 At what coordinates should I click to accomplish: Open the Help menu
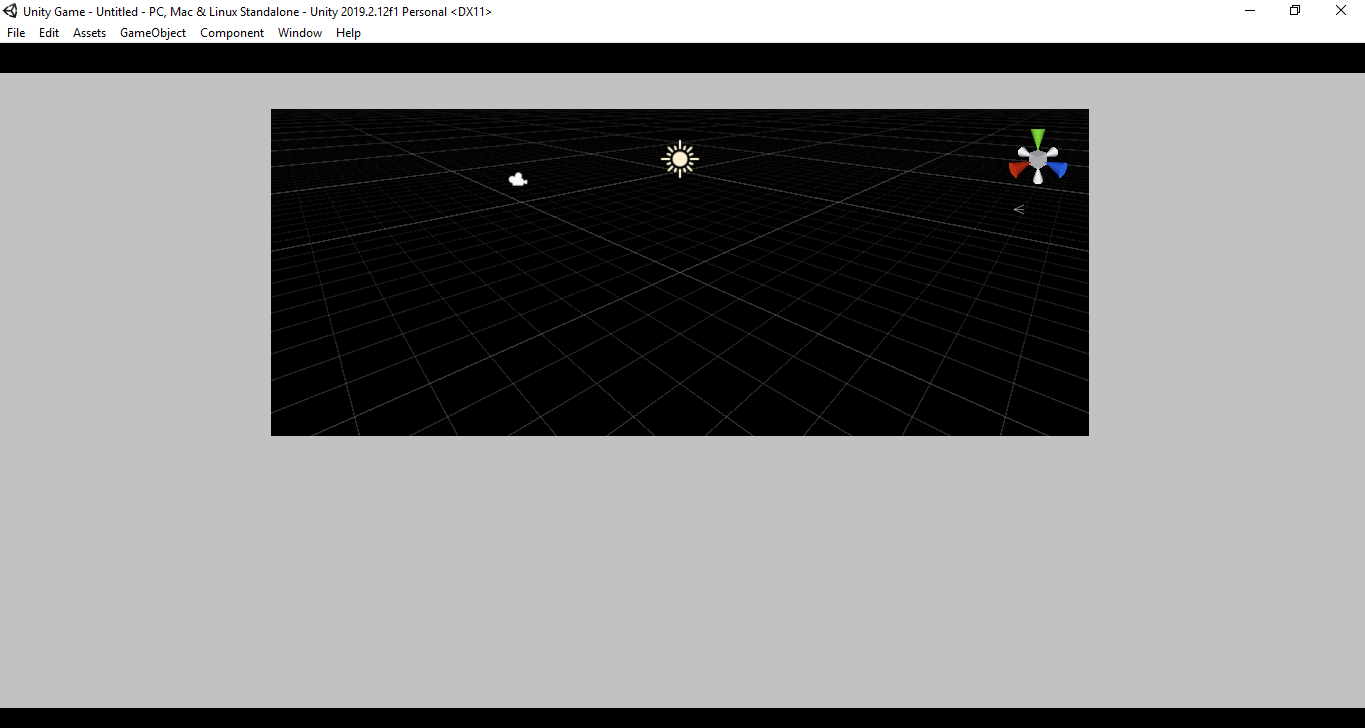click(x=348, y=33)
